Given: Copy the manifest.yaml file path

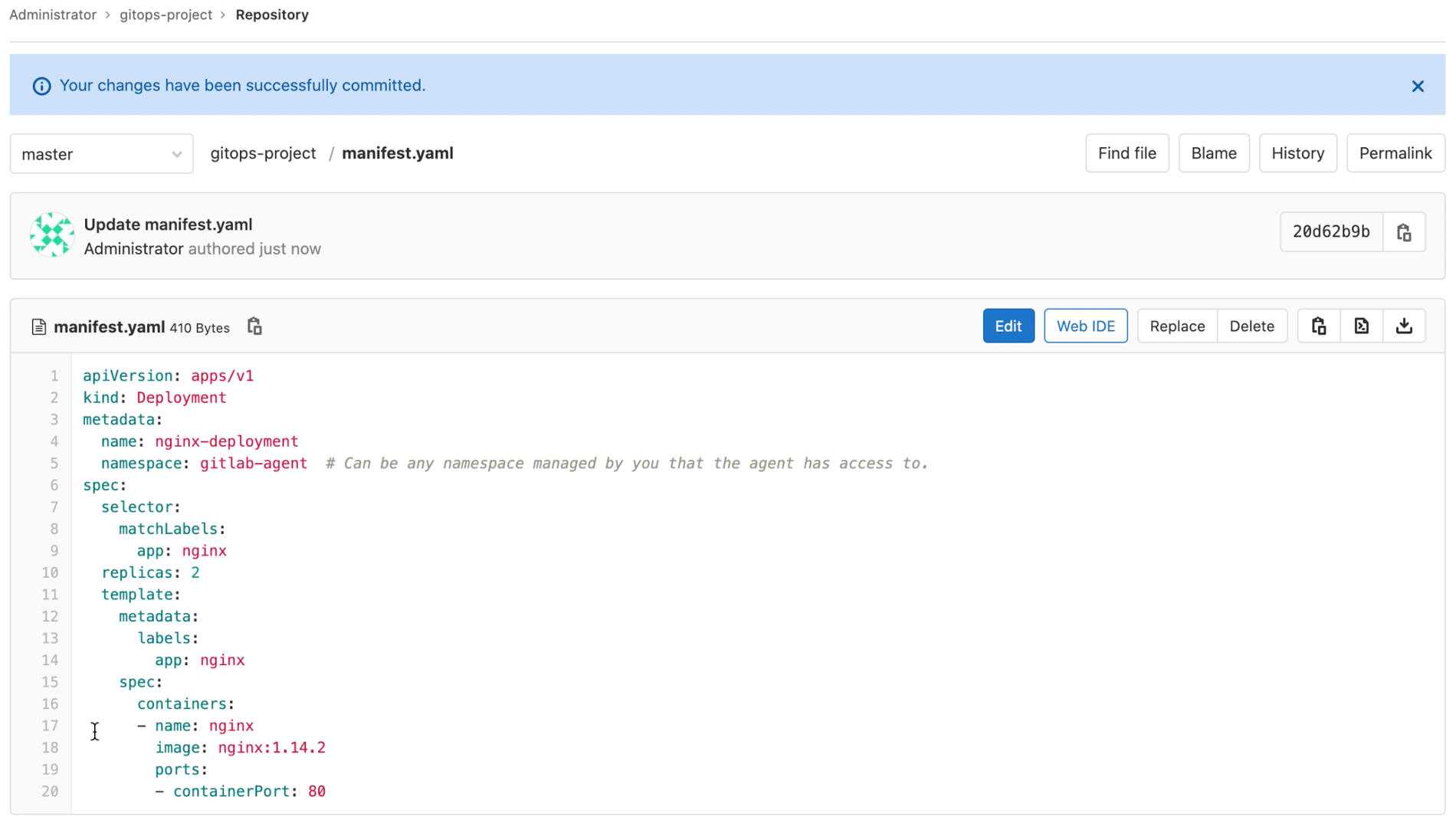Looking at the screenshot, I should click(254, 326).
